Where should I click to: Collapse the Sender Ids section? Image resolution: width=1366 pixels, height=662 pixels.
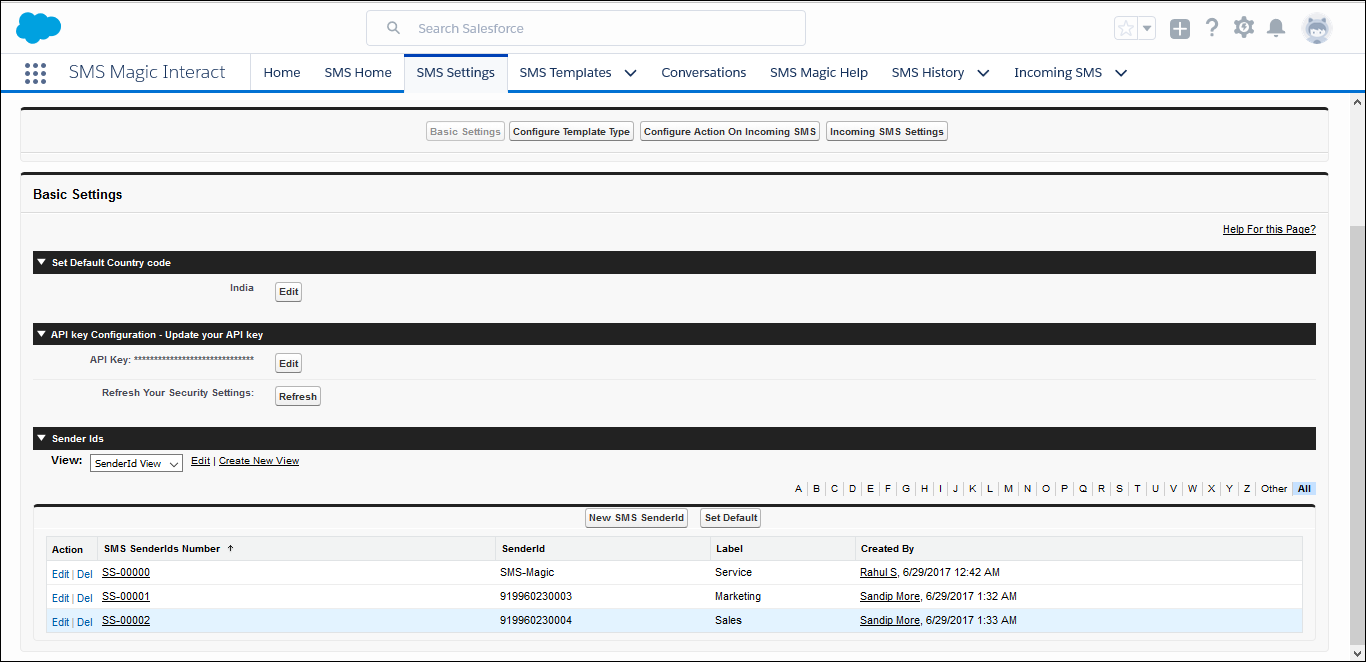(x=42, y=439)
